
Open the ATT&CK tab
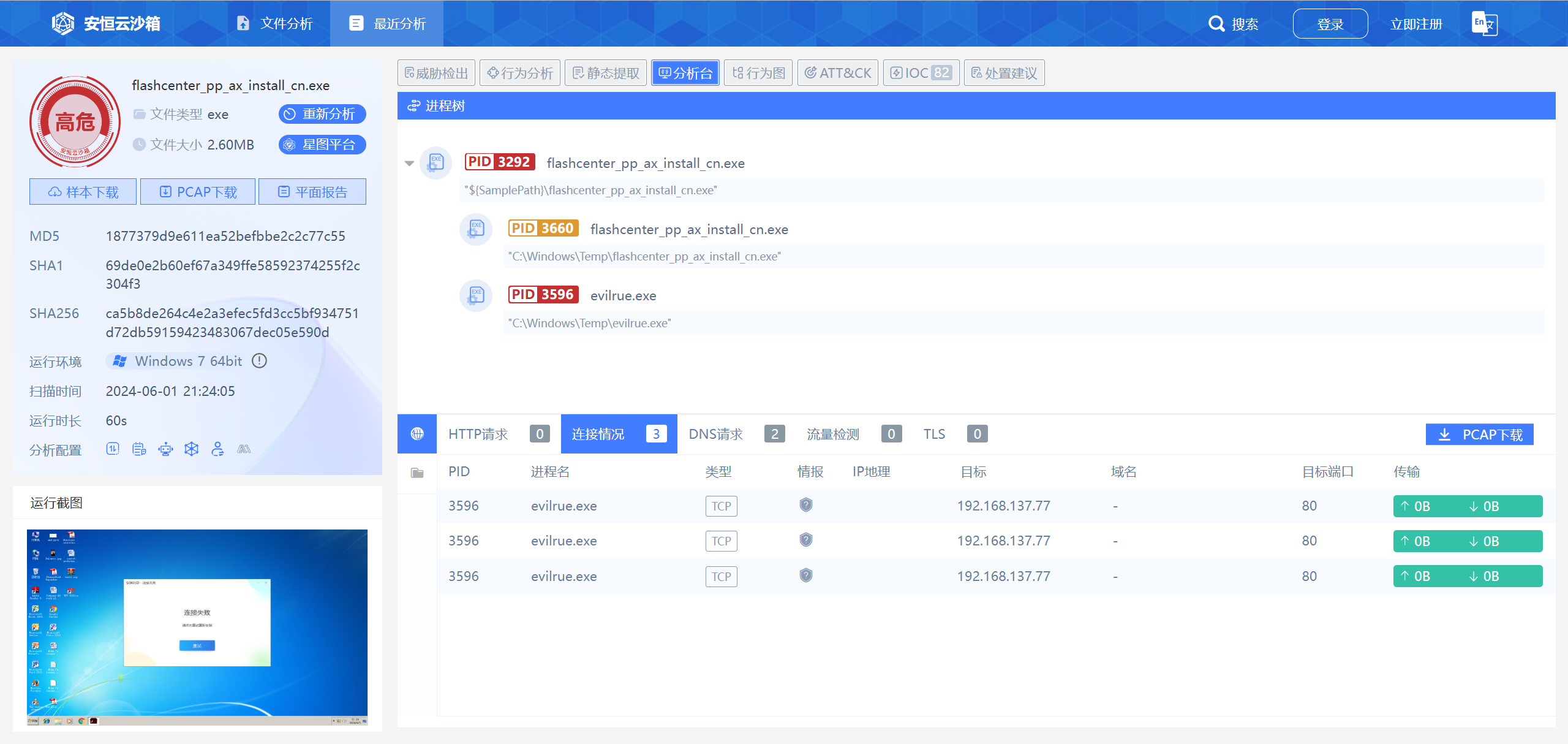click(x=838, y=73)
